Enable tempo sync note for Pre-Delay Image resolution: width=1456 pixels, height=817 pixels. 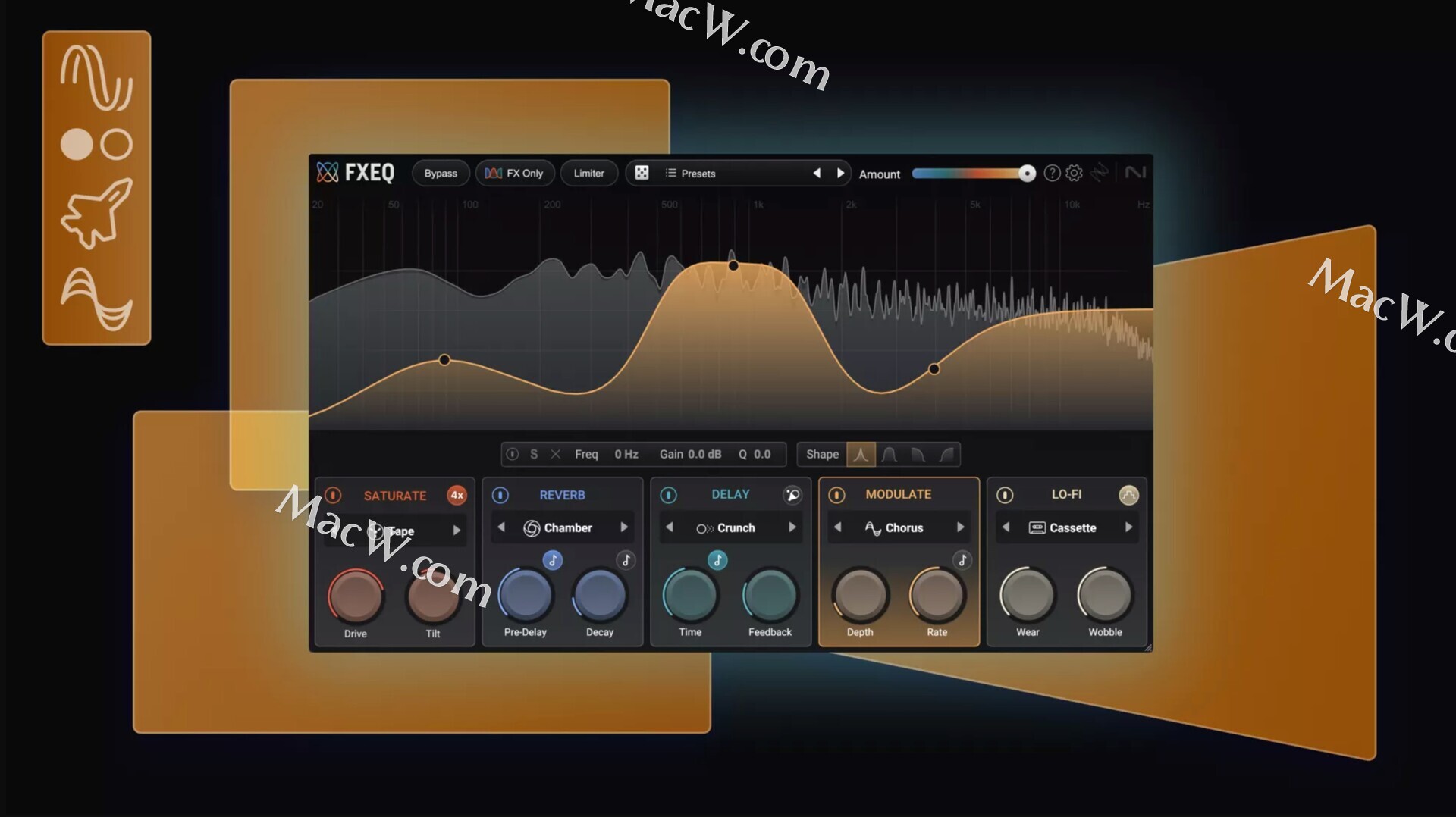coord(553,560)
